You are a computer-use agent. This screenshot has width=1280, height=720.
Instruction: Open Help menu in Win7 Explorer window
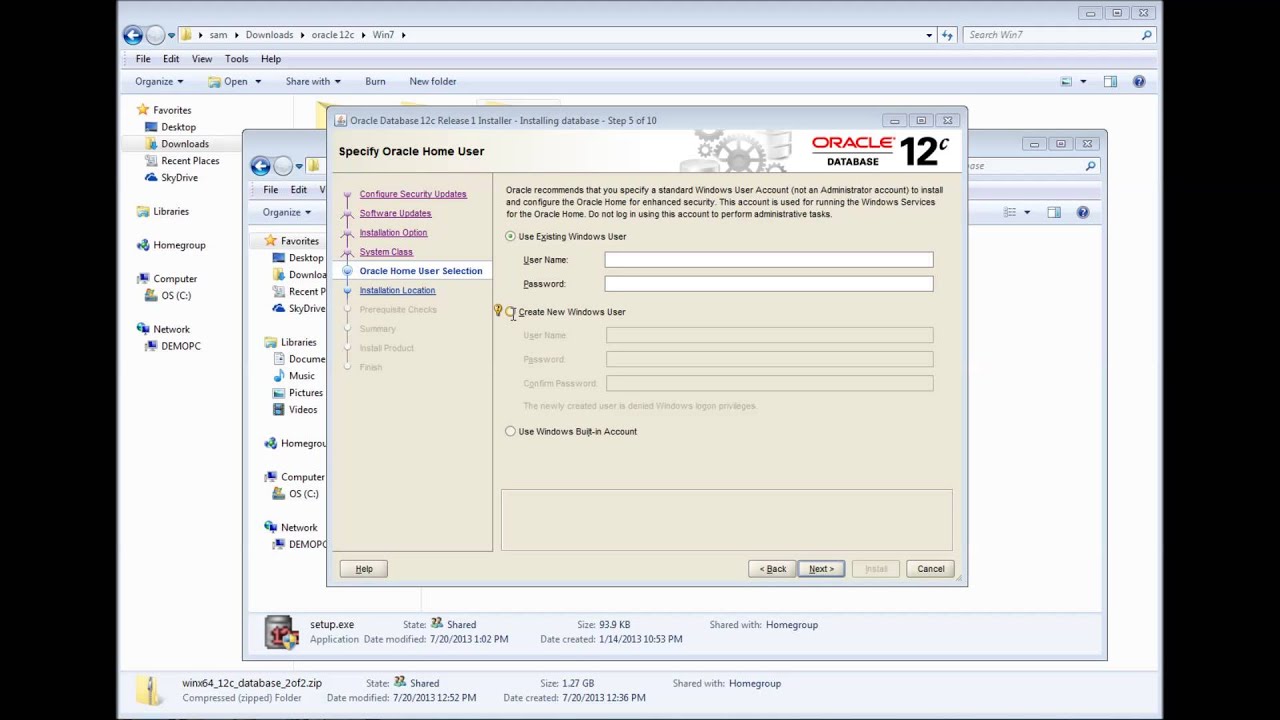[271, 59]
